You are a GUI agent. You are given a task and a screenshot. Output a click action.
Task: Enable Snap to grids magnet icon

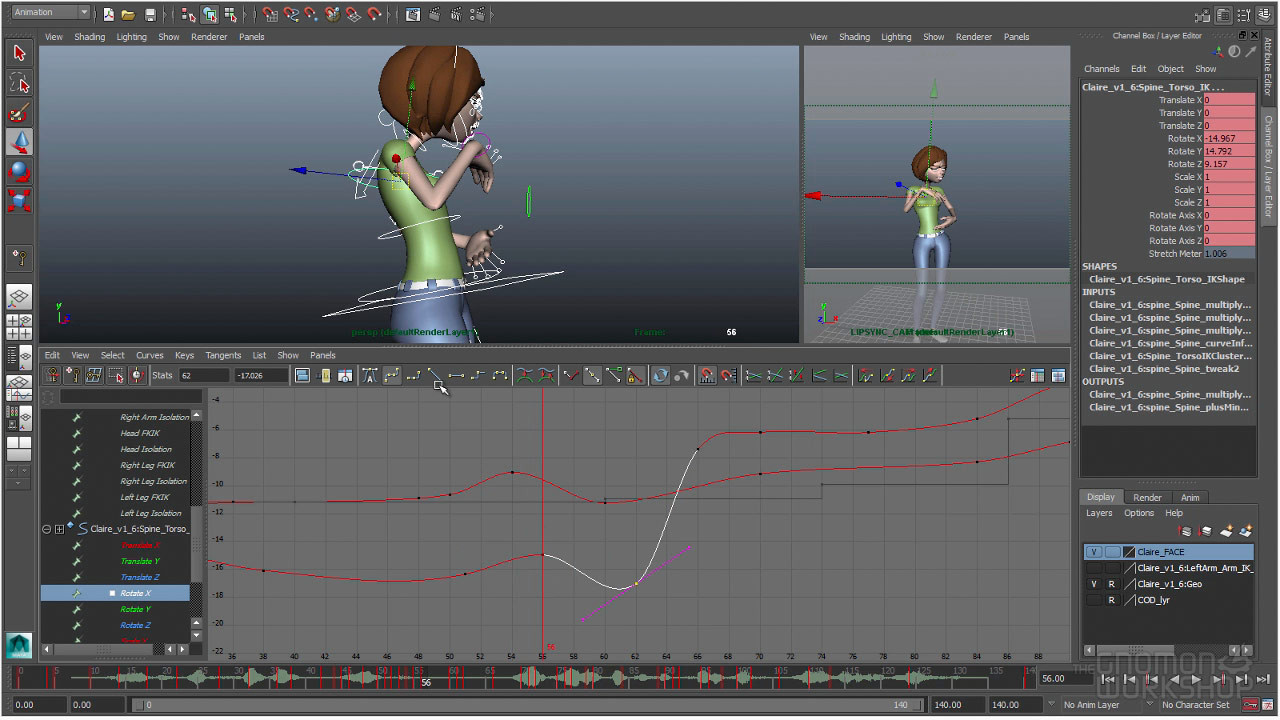coord(270,14)
